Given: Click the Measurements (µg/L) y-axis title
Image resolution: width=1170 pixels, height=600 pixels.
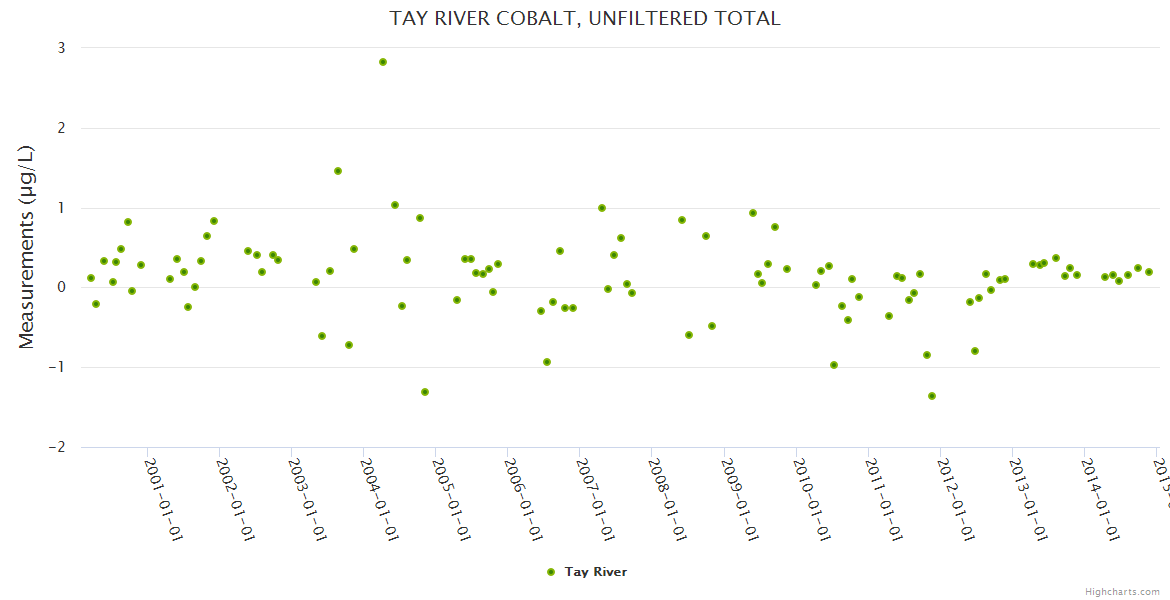Looking at the screenshot, I should pyautogui.click(x=27, y=247).
